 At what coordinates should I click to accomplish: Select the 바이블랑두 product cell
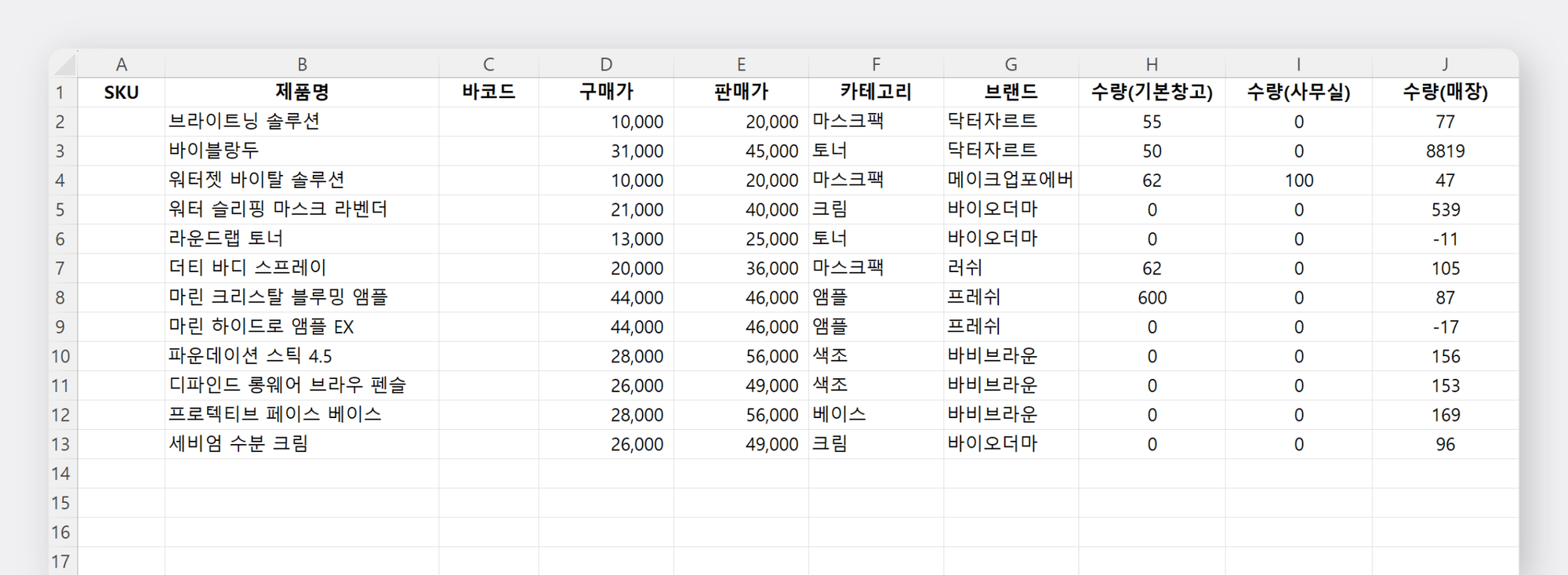pos(302,151)
